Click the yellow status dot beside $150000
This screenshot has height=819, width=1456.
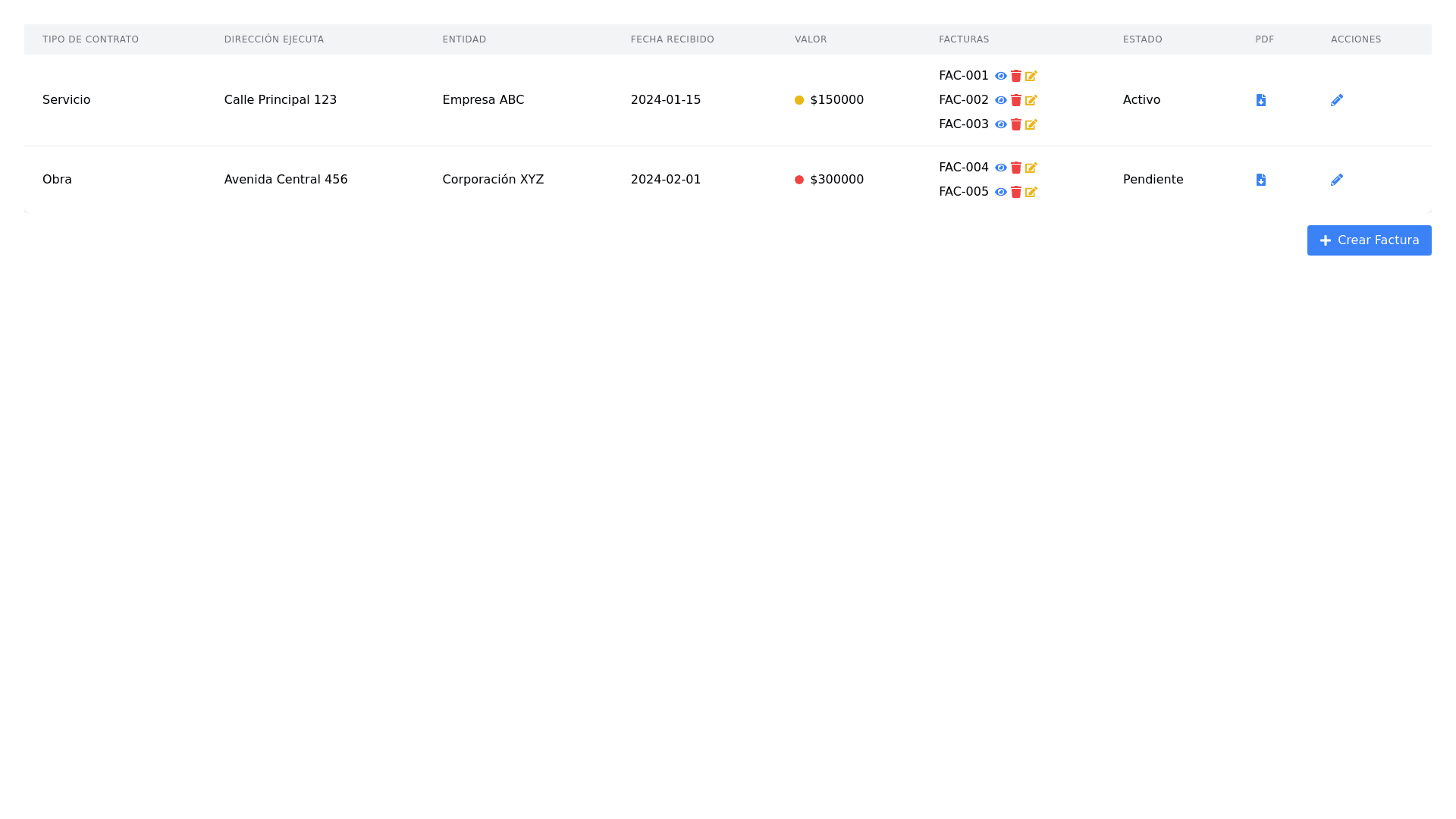tap(799, 100)
